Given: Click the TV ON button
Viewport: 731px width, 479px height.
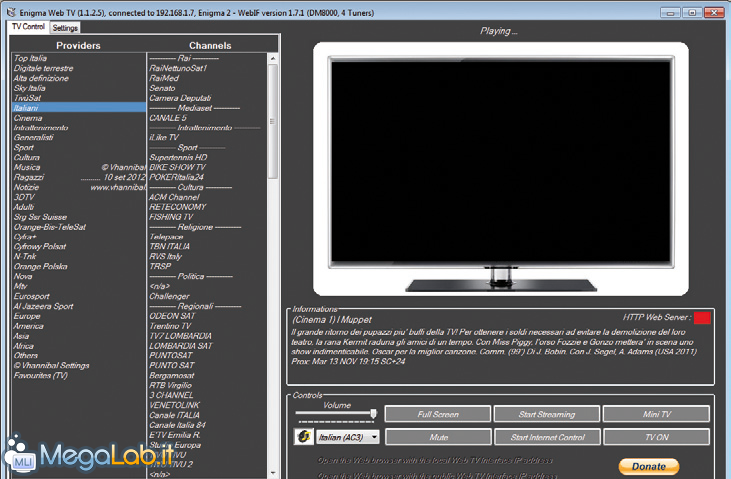Looking at the screenshot, I should pos(656,437).
